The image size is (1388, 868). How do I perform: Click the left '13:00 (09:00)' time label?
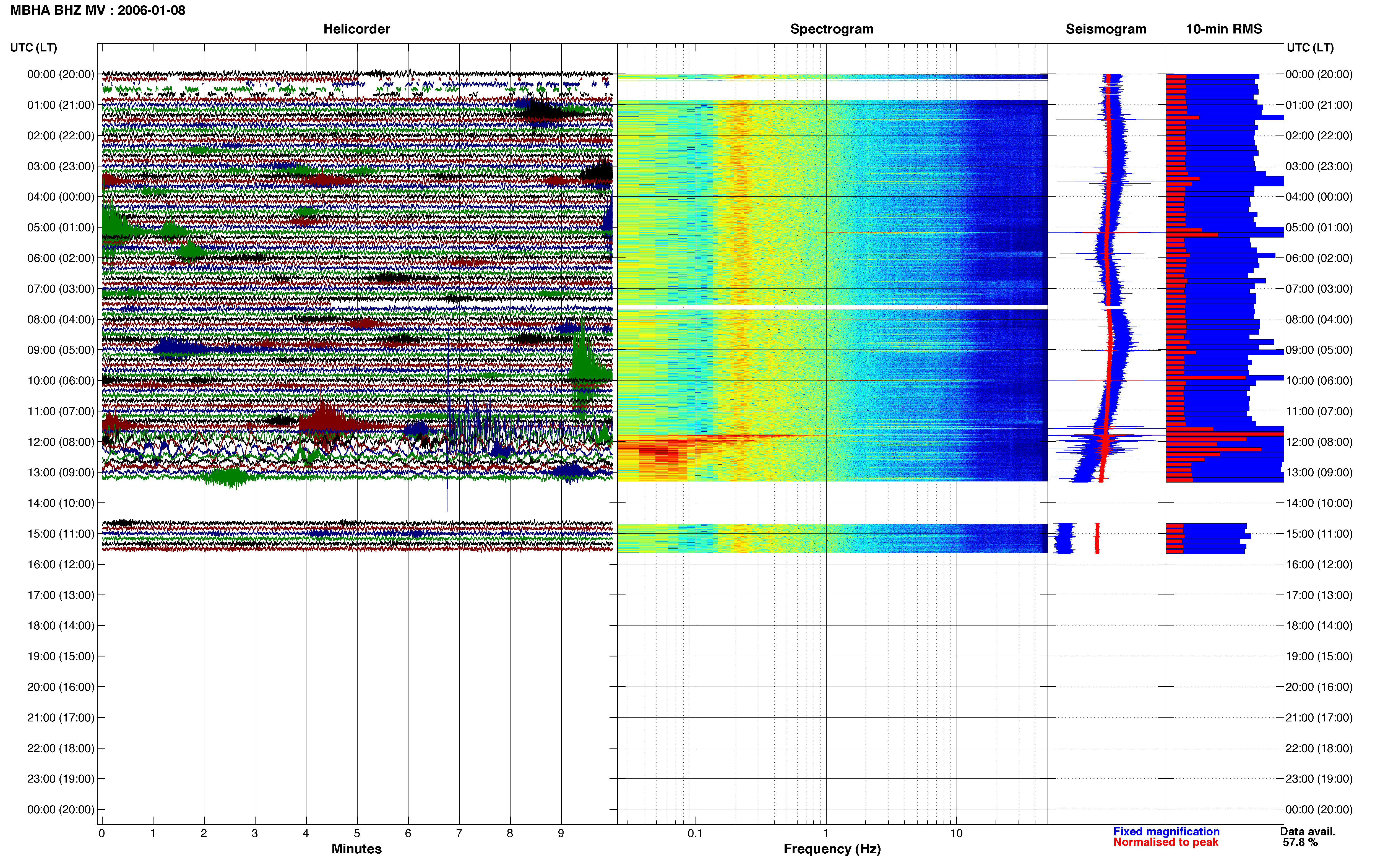(x=61, y=473)
